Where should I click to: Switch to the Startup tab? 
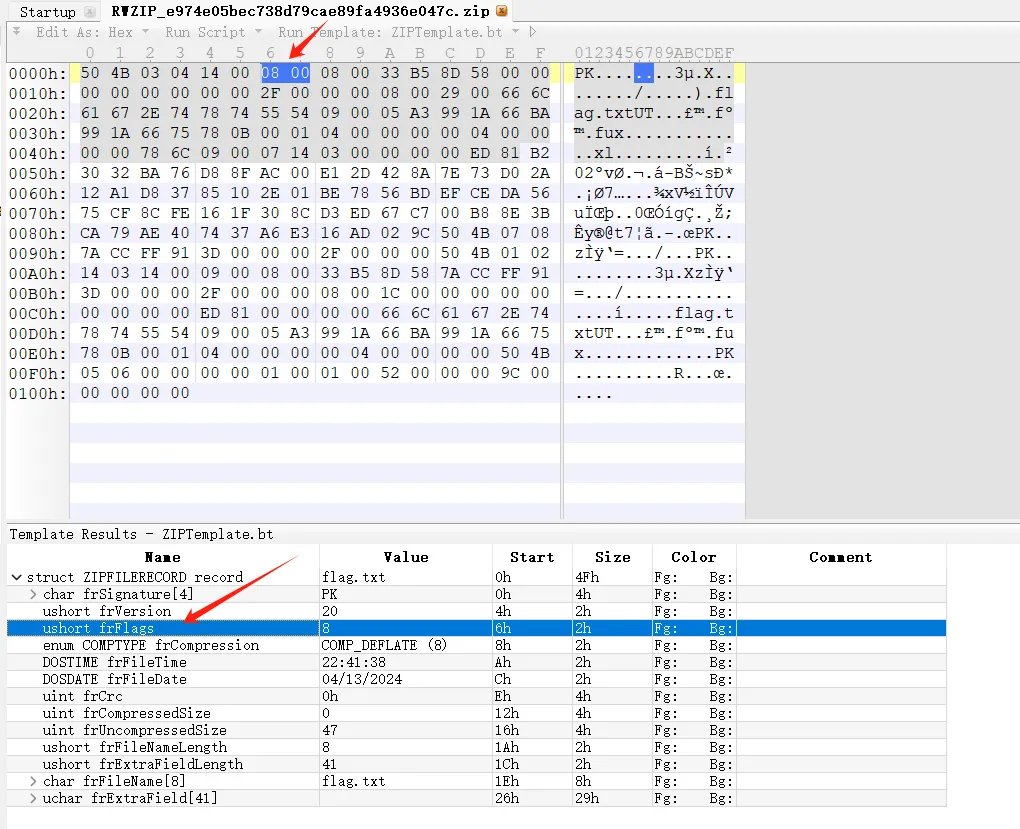(x=47, y=12)
